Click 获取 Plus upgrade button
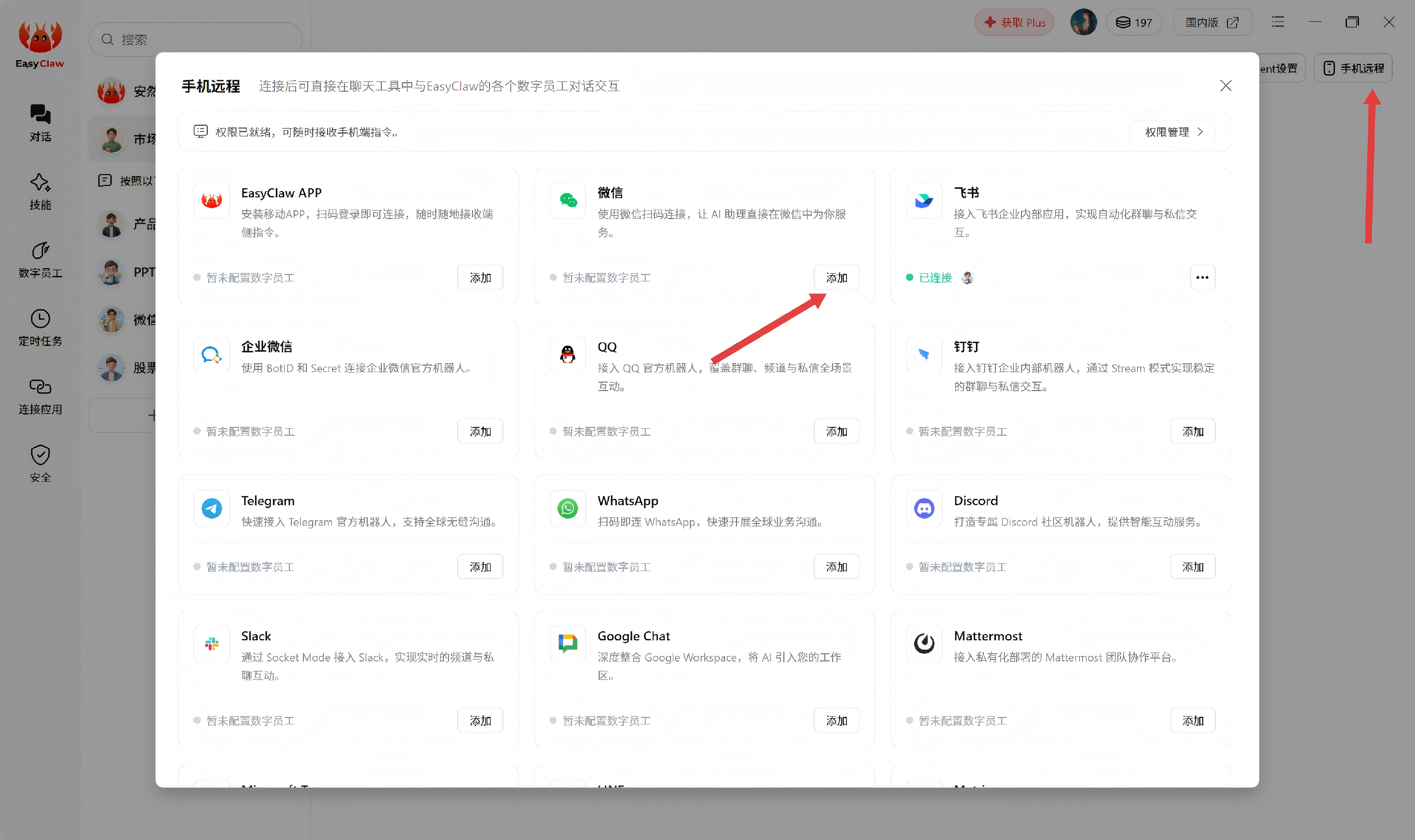 (x=1014, y=23)
